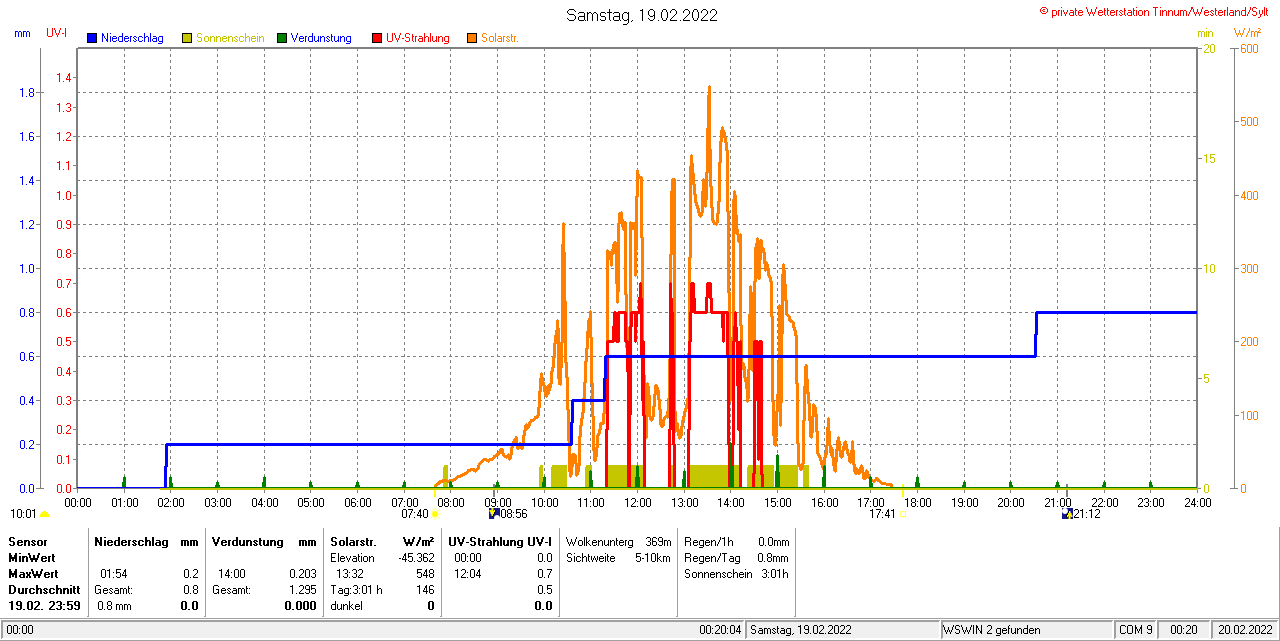Click the mm axis unit label

pyautogui.click(x=23, y=33)
